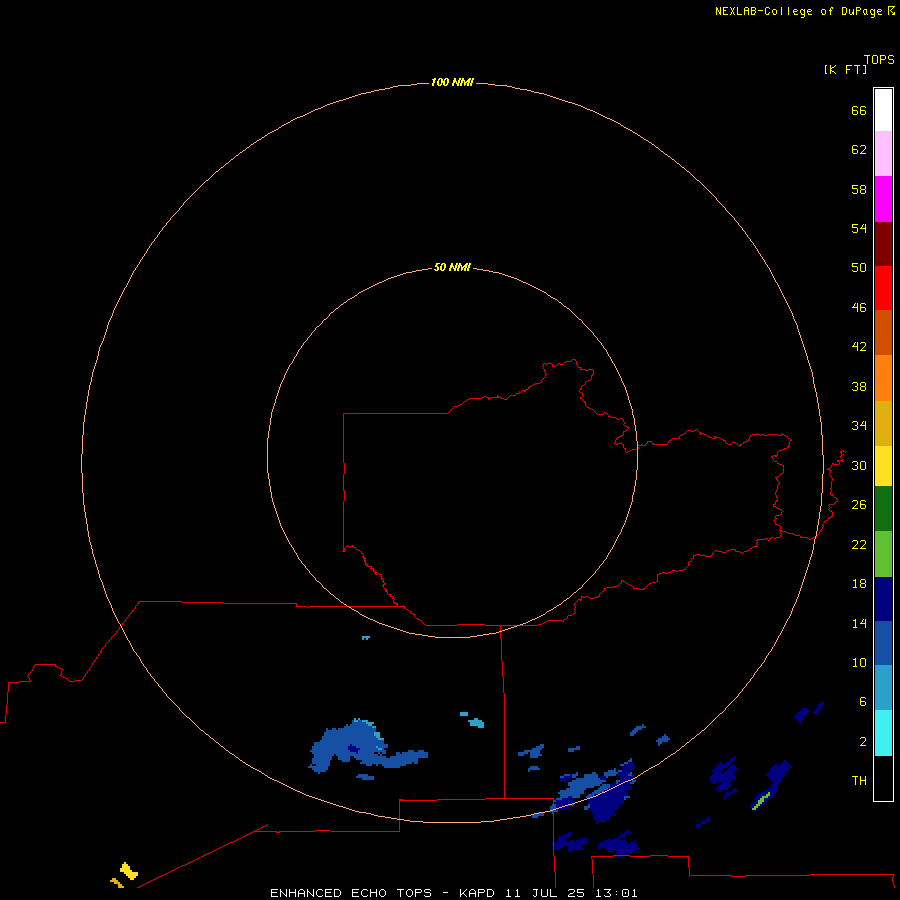Click the ENHANCED ECHO TOPS product title
The image size is (900, 900).
coord(351,893)
